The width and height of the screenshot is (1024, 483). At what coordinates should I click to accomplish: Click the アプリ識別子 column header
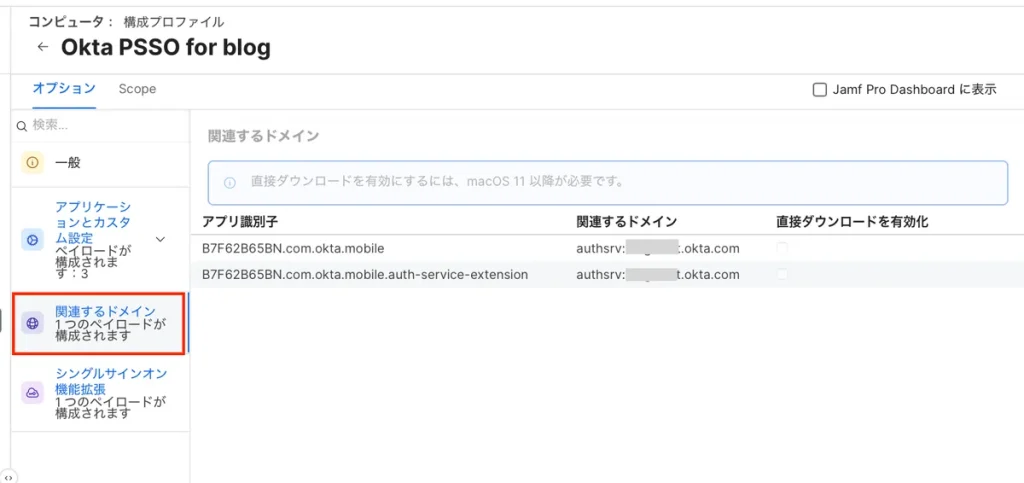click(238, 222)
